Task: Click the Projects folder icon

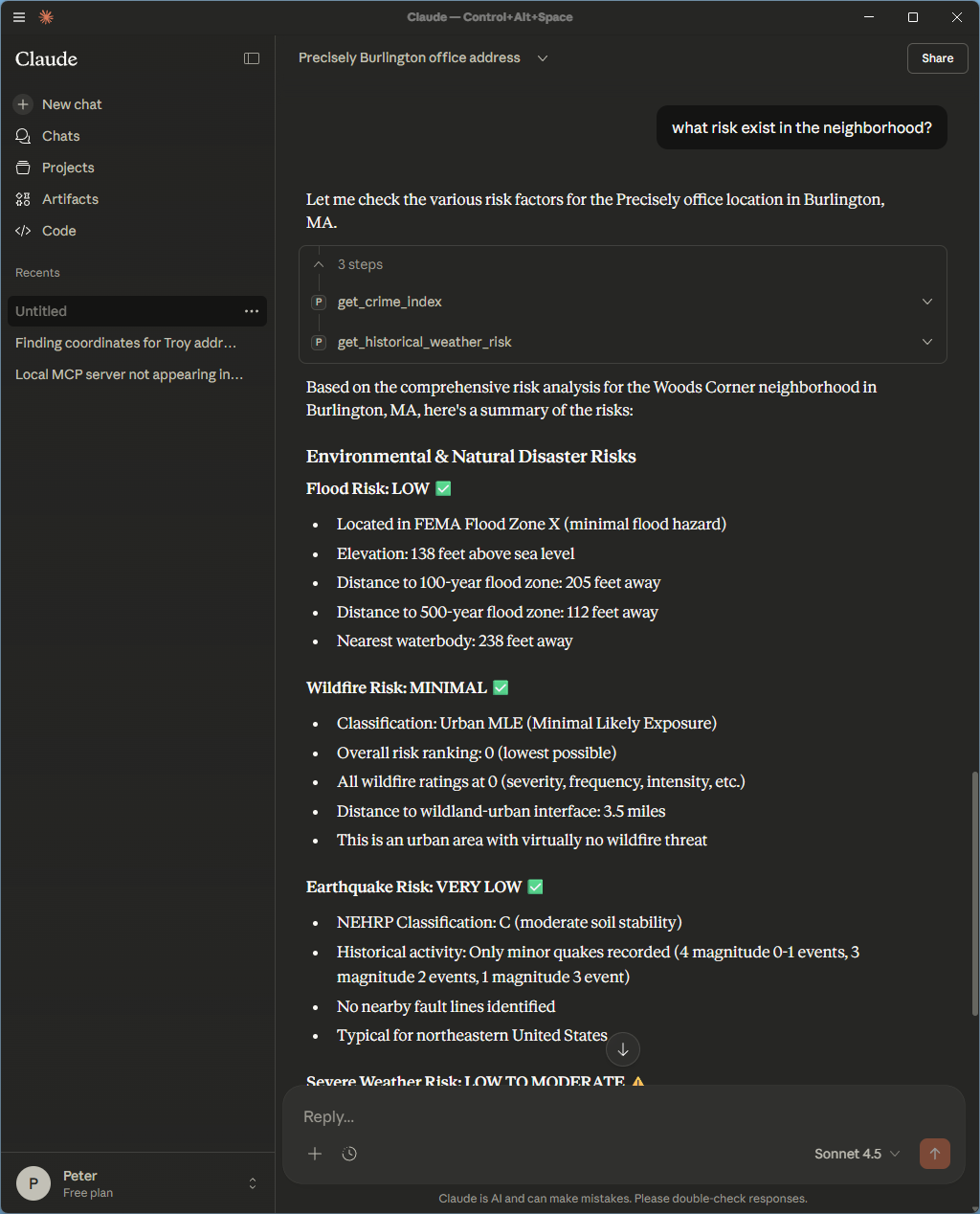Action: 23,168
